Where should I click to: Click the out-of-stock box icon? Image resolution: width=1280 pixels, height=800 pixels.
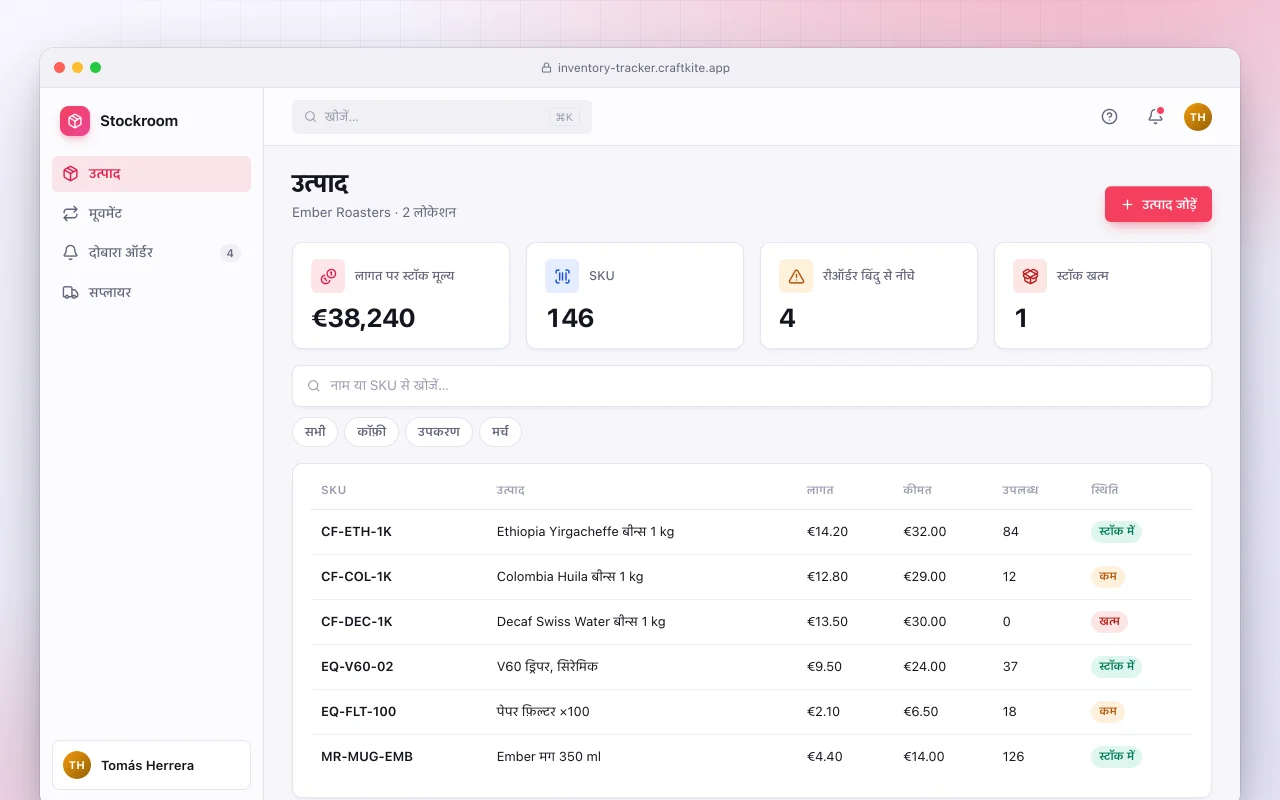coord(1030,276)
